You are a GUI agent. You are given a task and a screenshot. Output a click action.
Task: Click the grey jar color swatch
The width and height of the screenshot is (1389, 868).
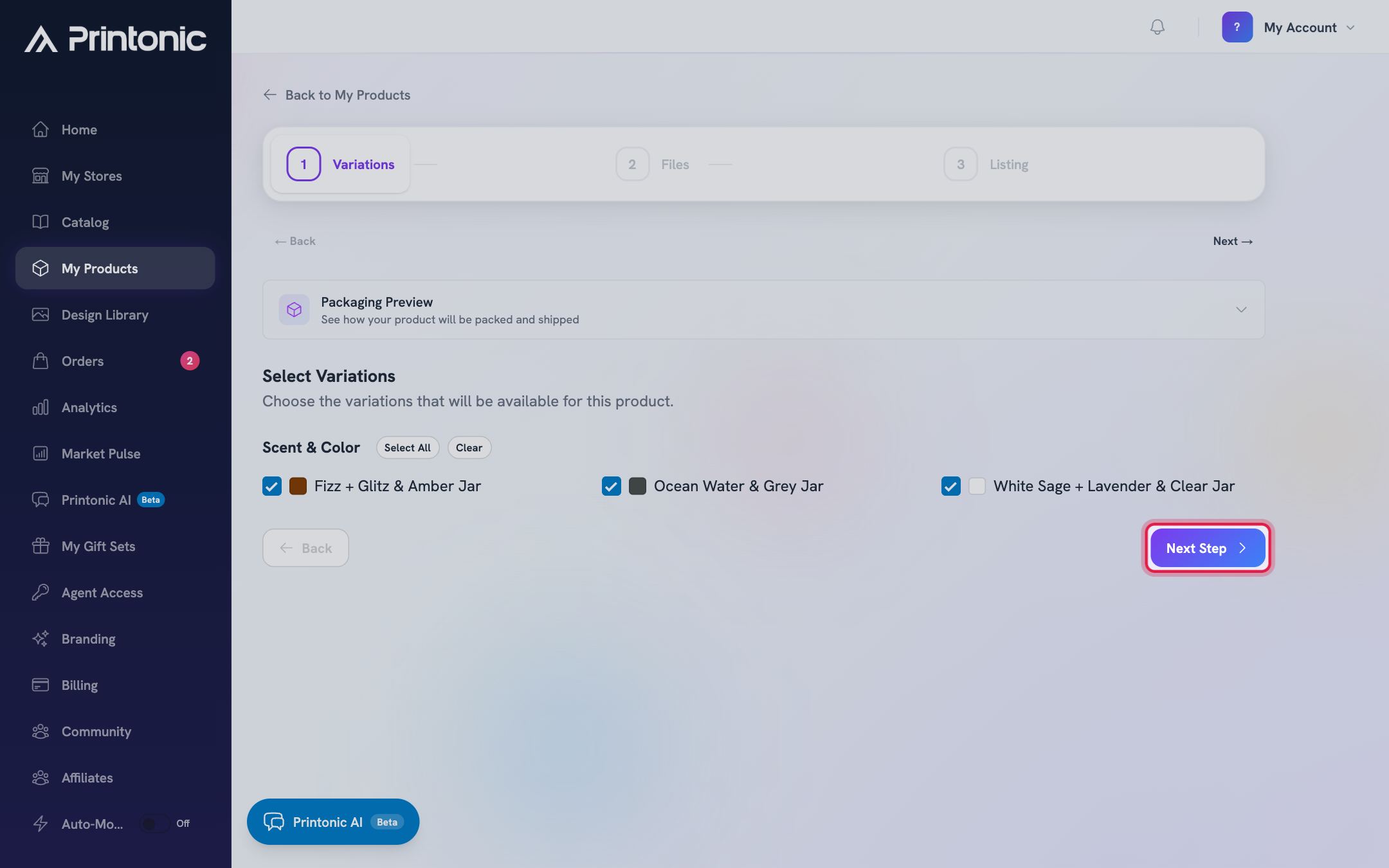tap(637, 486)
